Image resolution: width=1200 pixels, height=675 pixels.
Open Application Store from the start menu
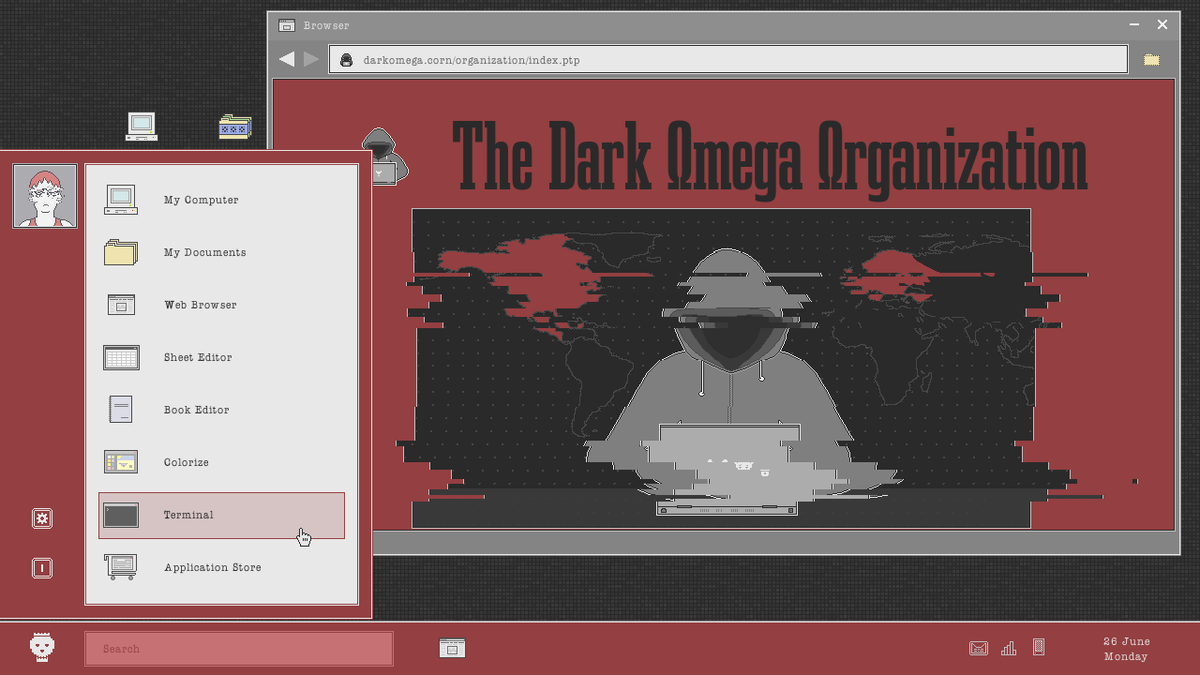click(221, 567)
